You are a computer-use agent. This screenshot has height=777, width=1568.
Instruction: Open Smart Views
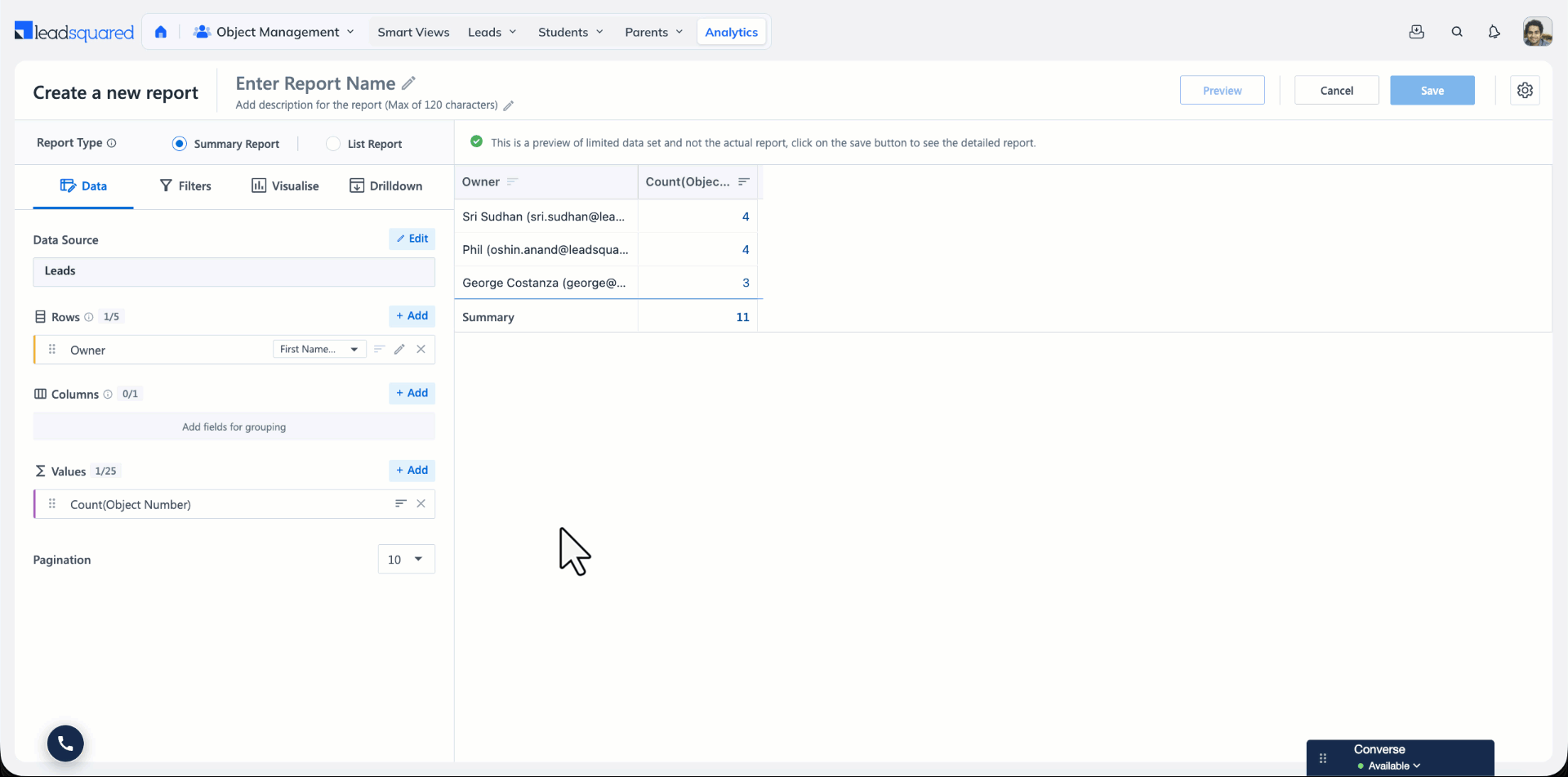coord(413,32)
